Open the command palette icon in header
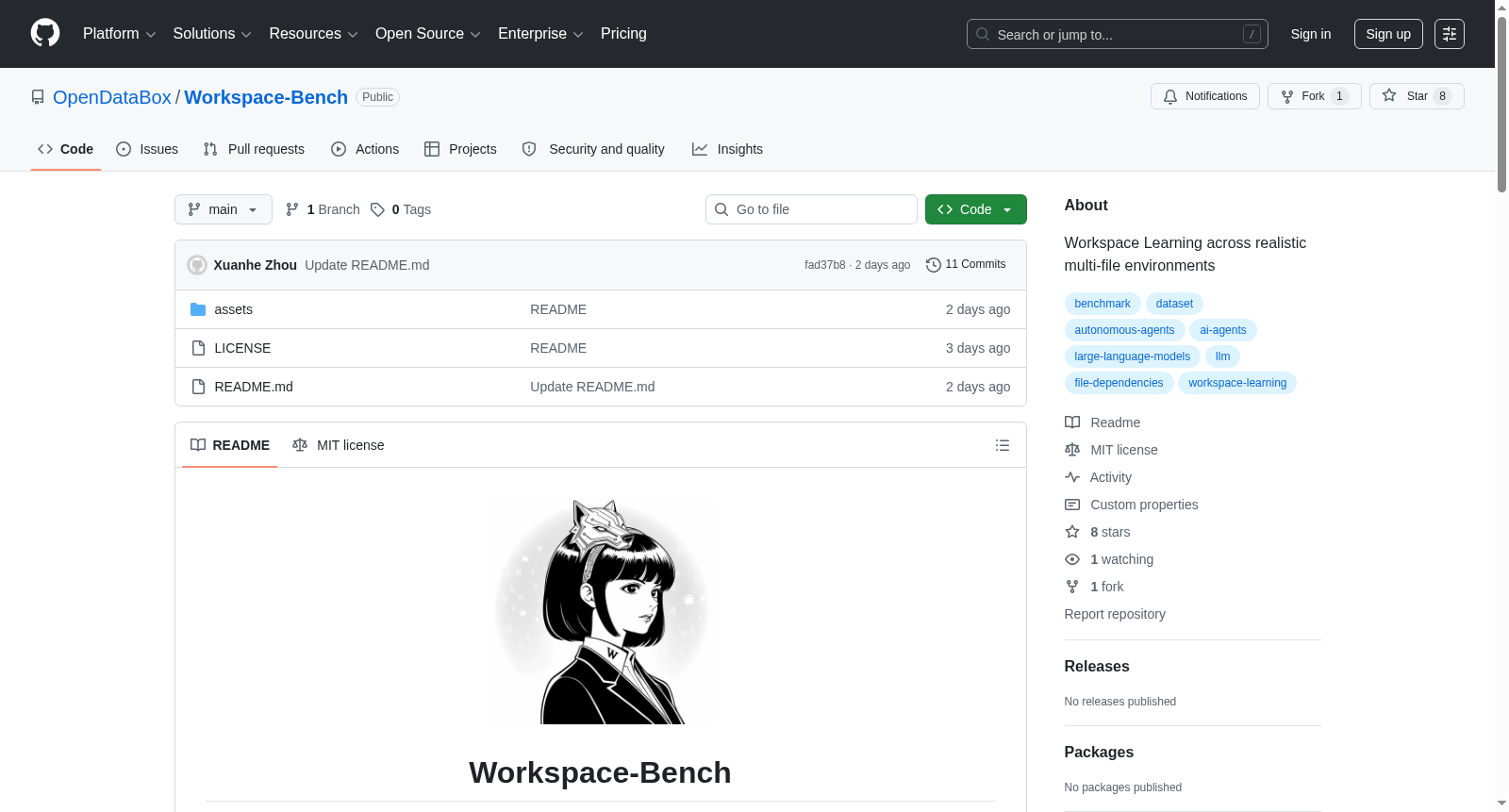1509x812 pixels. (1450, 34)
